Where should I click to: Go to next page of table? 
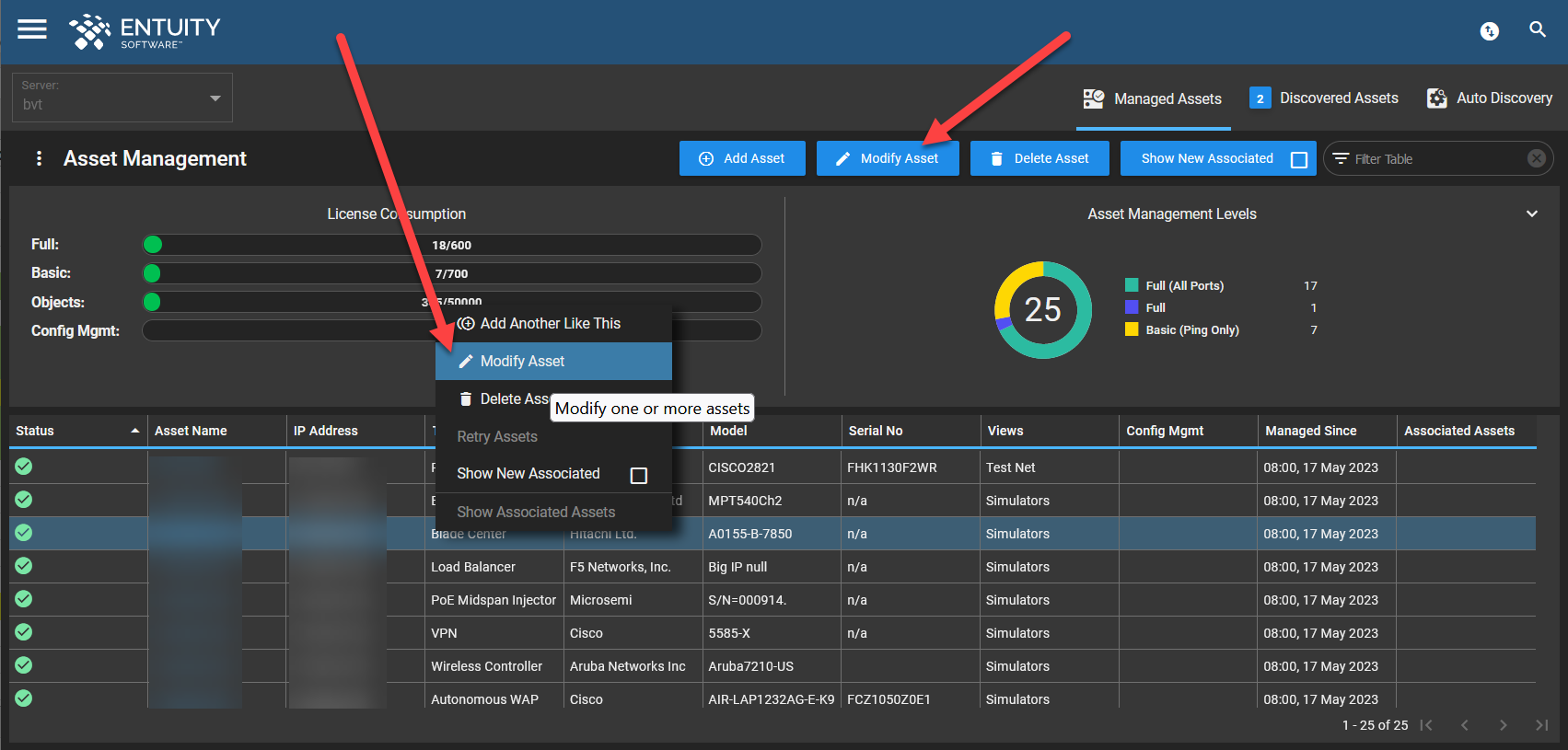[1504, 725]
